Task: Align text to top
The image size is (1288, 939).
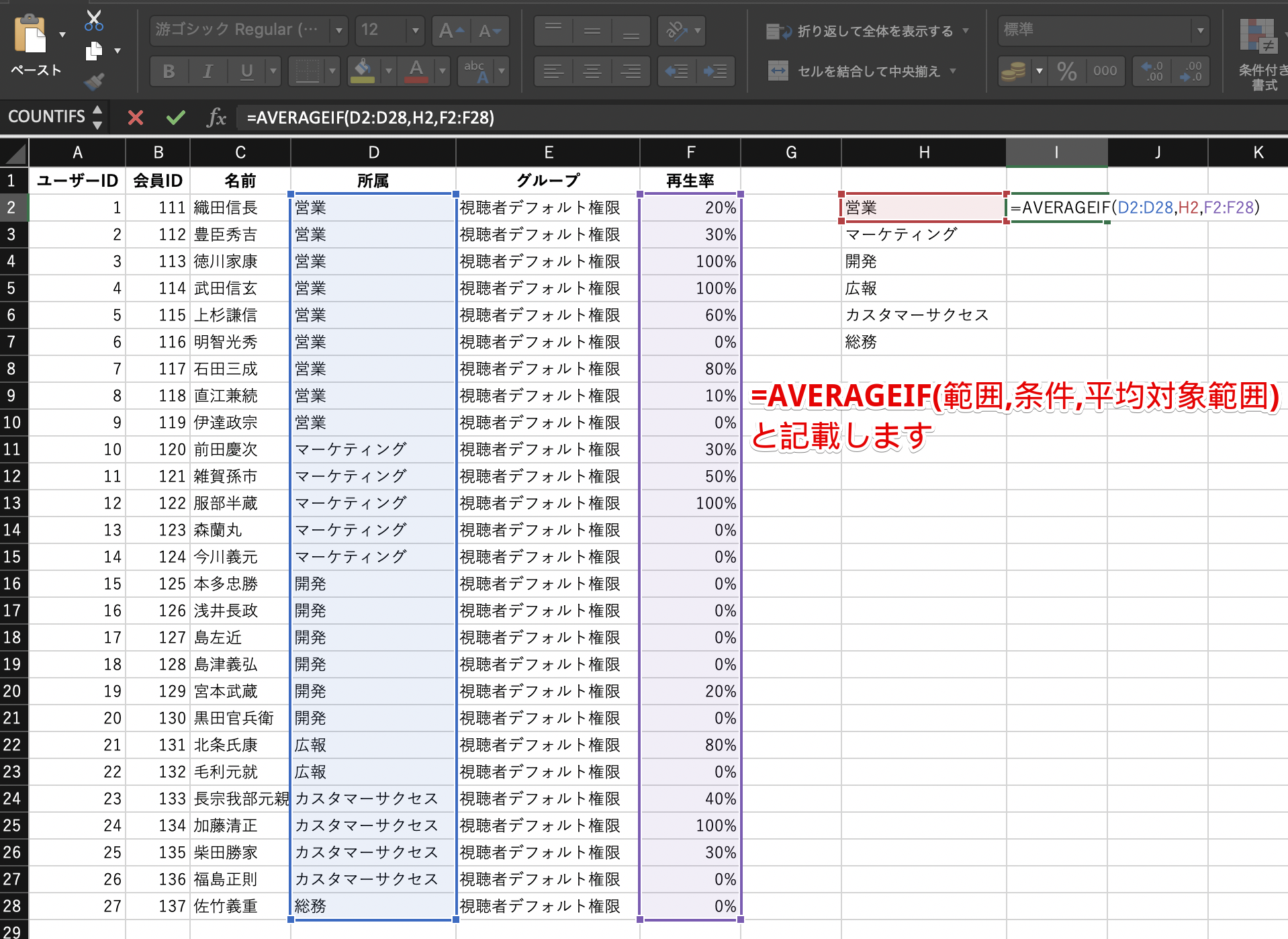Action: pyautogui.click(x=554, y=30)
